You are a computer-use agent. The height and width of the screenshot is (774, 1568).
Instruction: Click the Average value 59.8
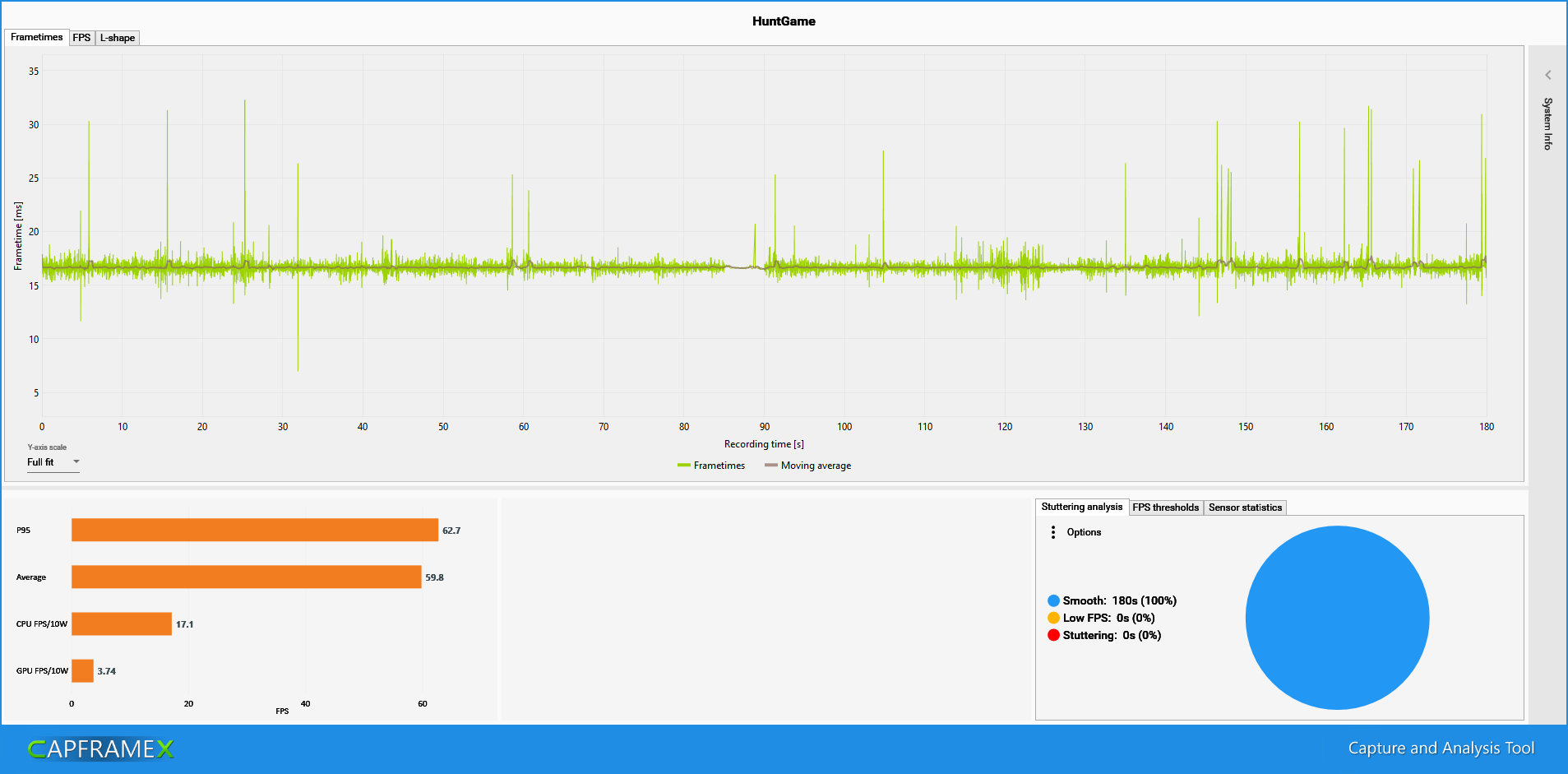tap(434, 577)
